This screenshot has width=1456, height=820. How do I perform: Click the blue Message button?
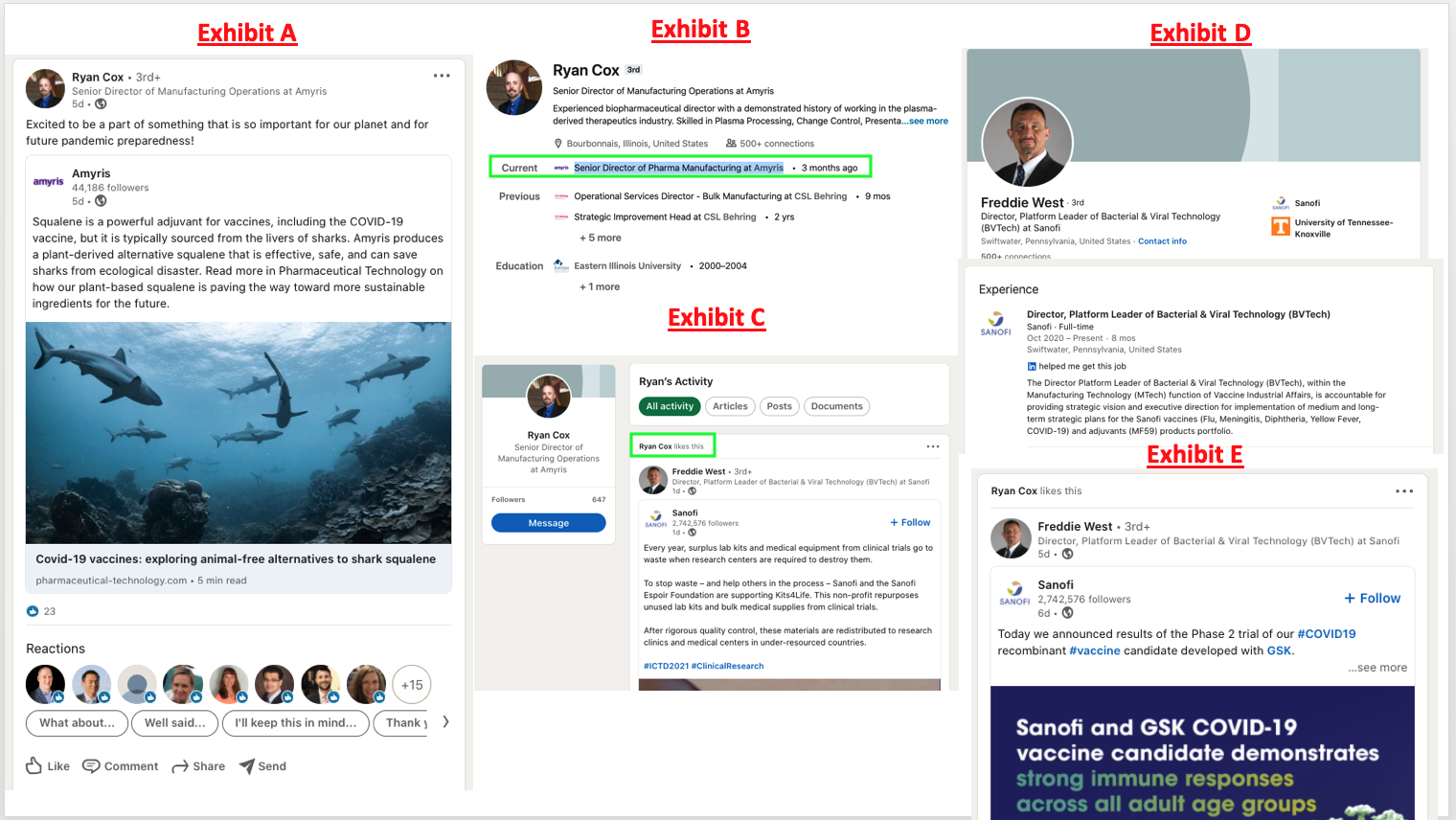click(548, 523)
